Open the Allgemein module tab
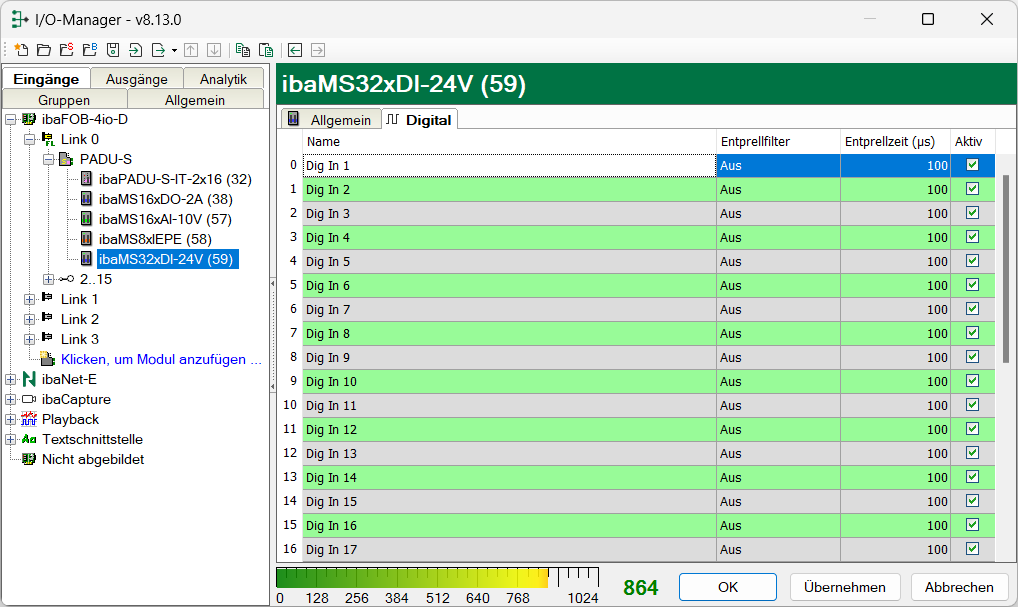This screenshot has height=607, width=1018. (332, 119)
